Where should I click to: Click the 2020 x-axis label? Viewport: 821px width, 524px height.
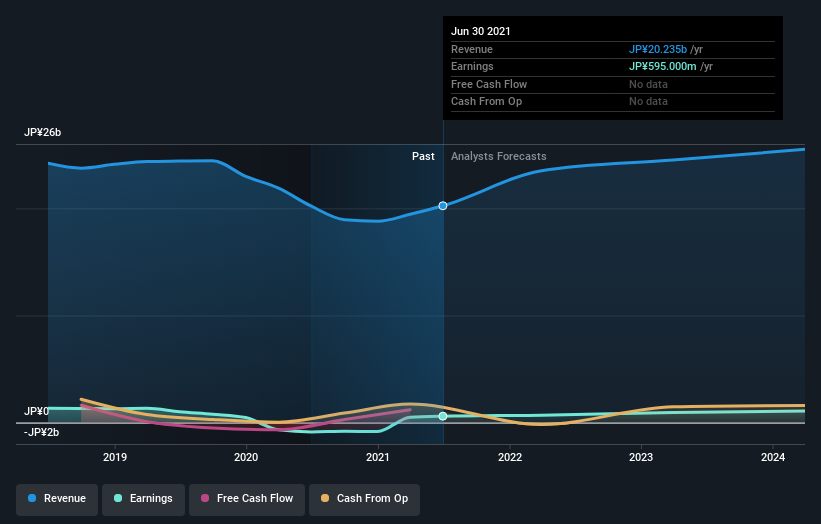point(246,457)
